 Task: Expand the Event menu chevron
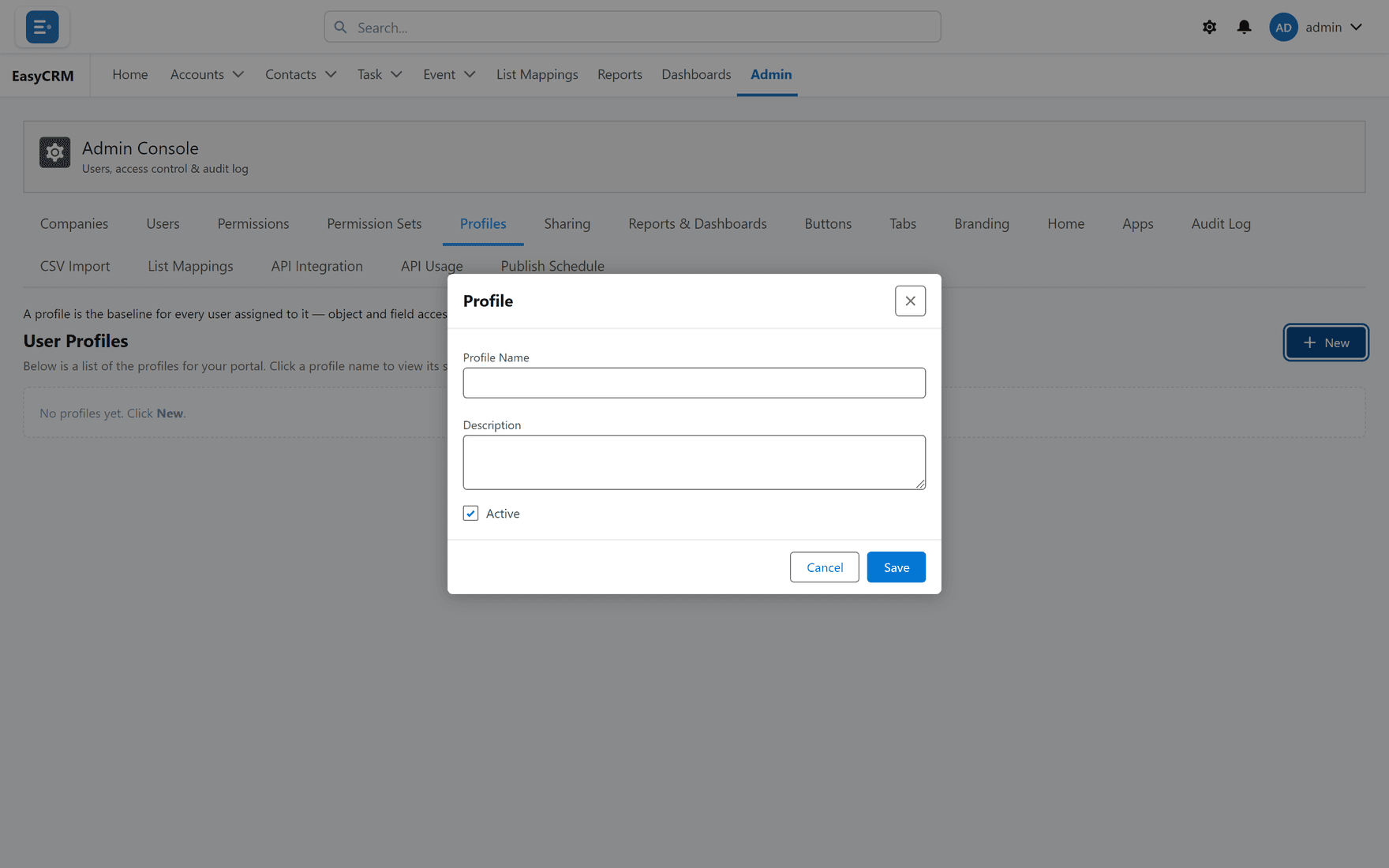click(469, 74)
